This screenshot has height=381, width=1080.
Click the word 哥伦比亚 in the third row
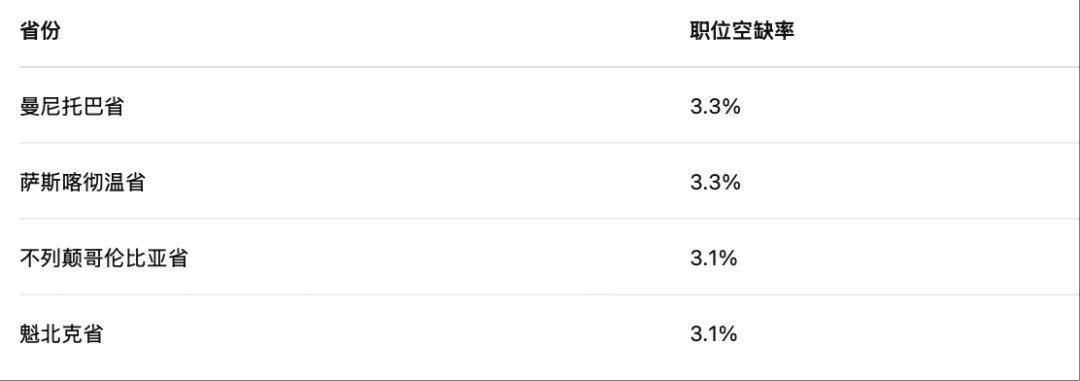point(125,258)
